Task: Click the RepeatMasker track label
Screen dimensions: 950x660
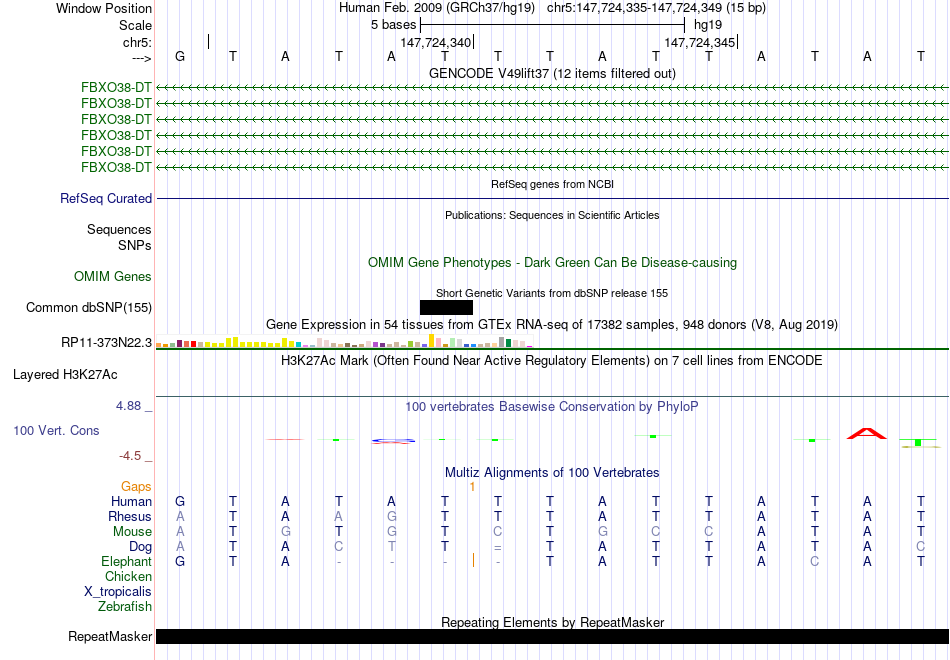Action: (110, 636)
